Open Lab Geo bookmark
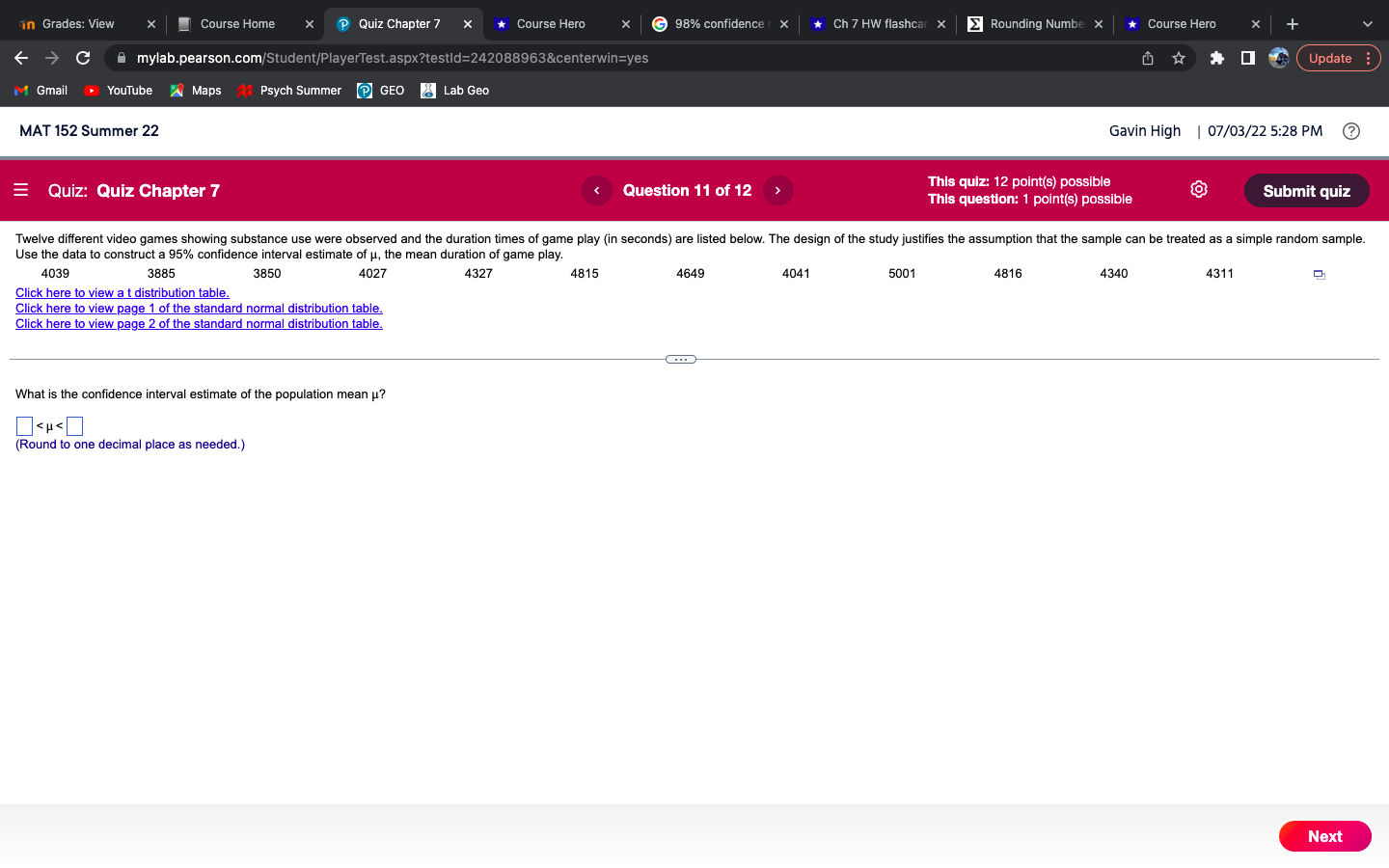This screenshot has width=1389, height=868. (455, 91)
